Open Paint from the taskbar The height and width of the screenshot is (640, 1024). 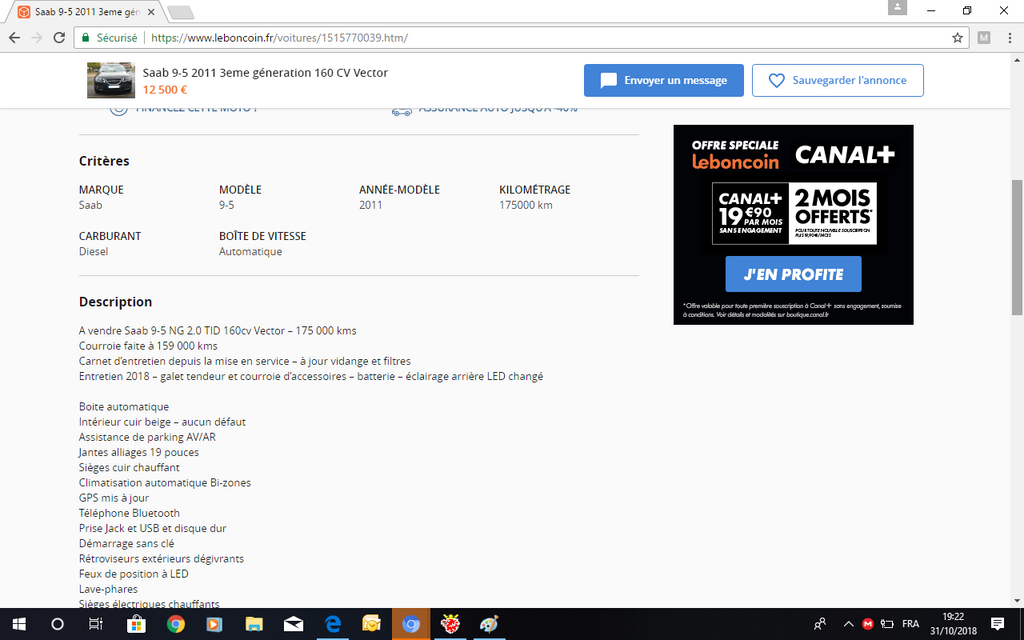pos(489,624)
